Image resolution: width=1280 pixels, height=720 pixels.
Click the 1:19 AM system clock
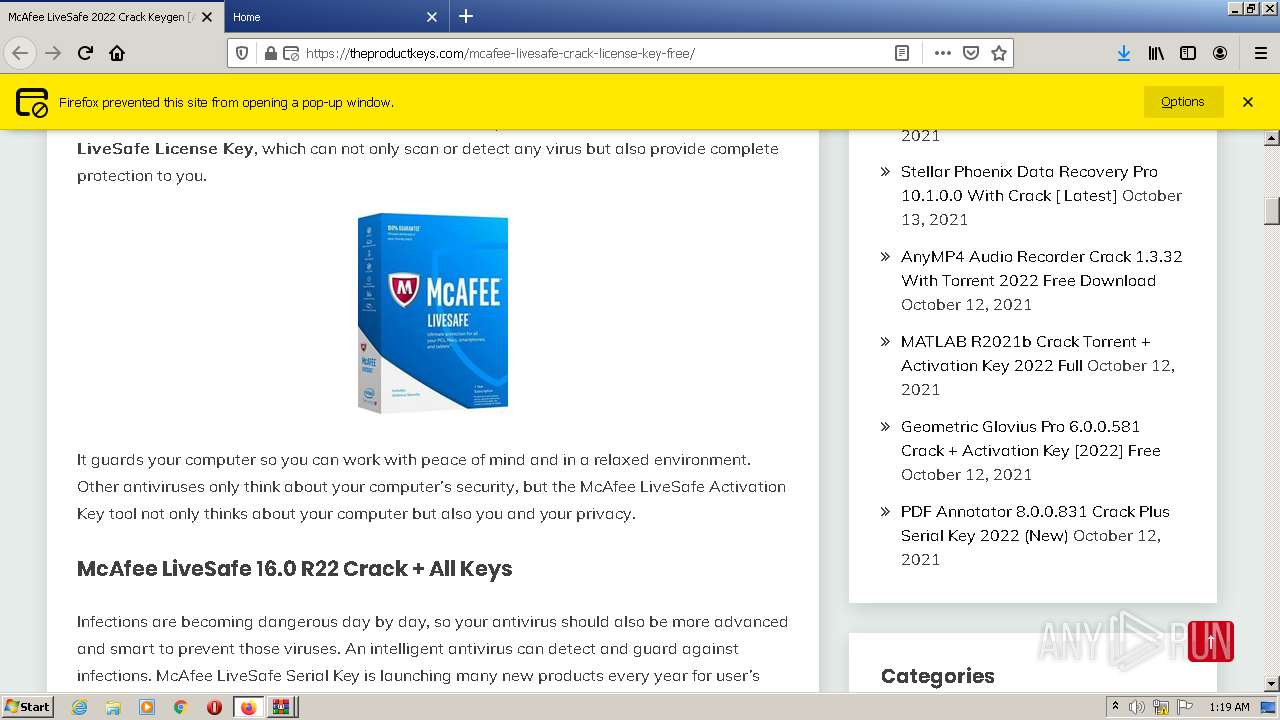[x=1229, y=707]
